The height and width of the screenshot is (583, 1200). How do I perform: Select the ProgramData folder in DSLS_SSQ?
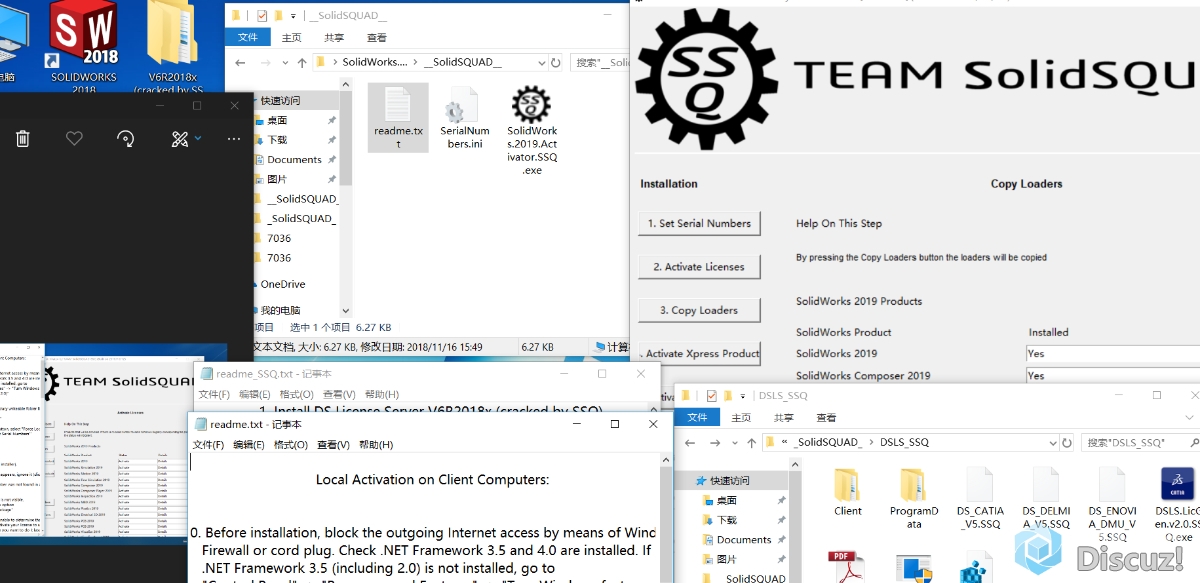point(914,498)
